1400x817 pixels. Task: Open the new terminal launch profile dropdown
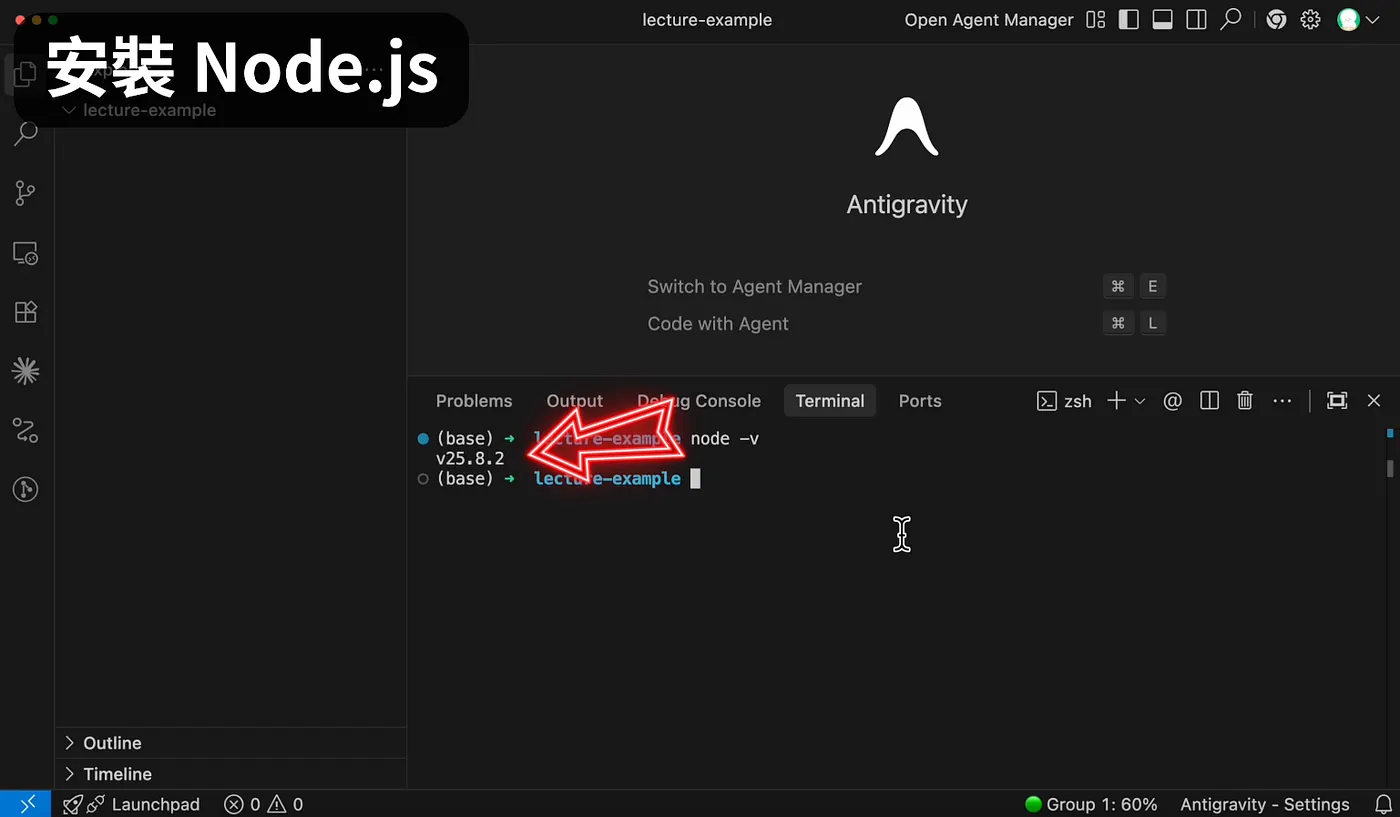coord(1140,401)
